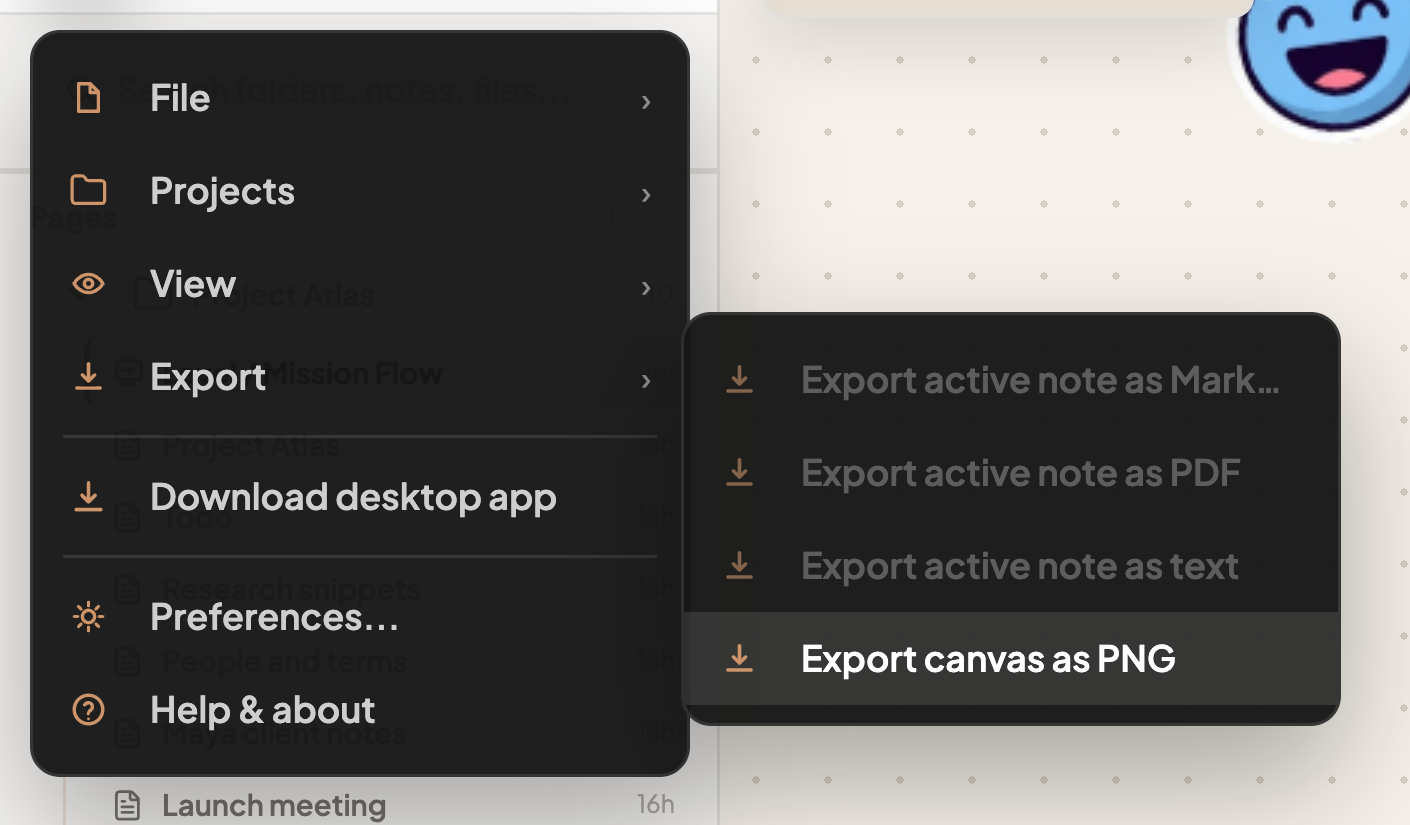
Task: Choose Download desktop app
Action: pos(360,498)
